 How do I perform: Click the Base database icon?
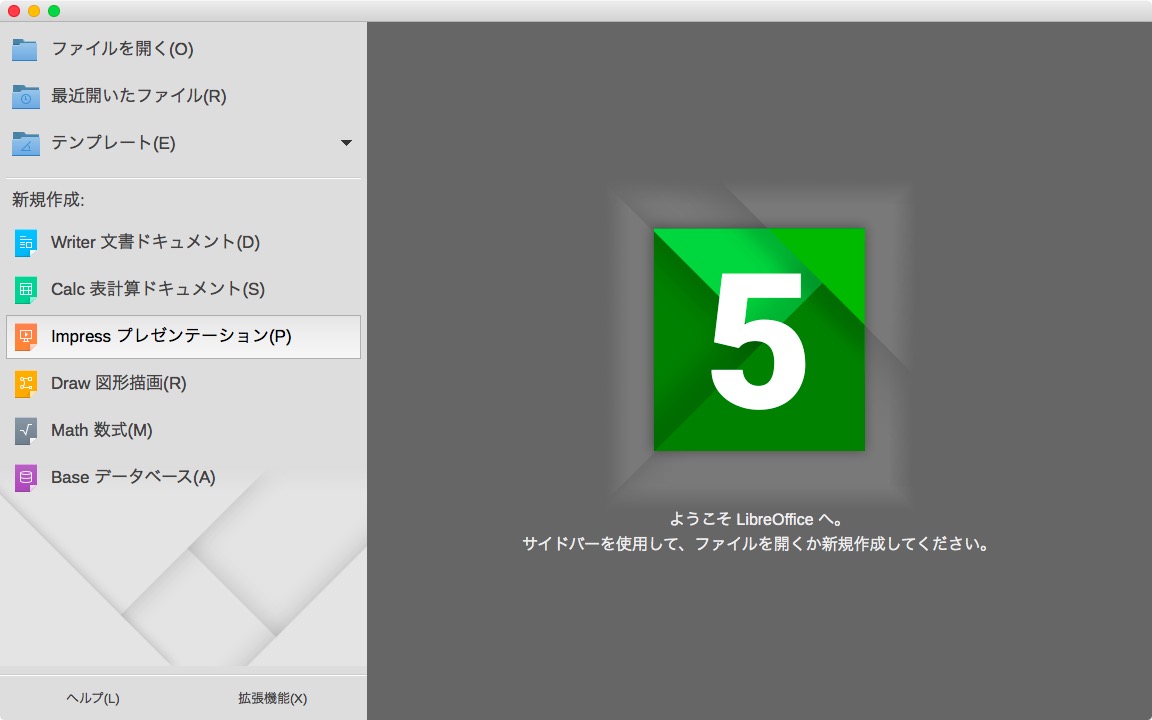[26, 478]
